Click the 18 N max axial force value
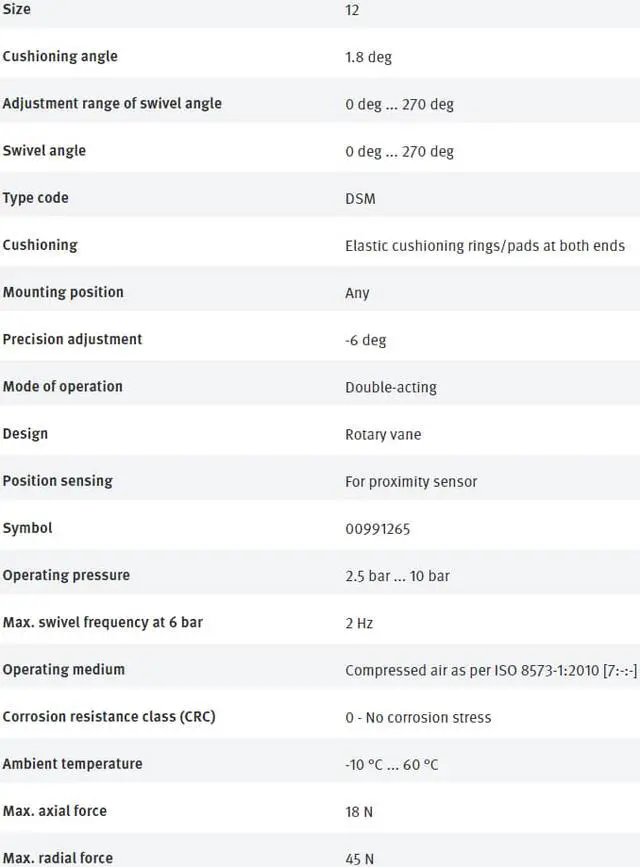The width and height of the screenshot is (640, 867). click(359, 812)
